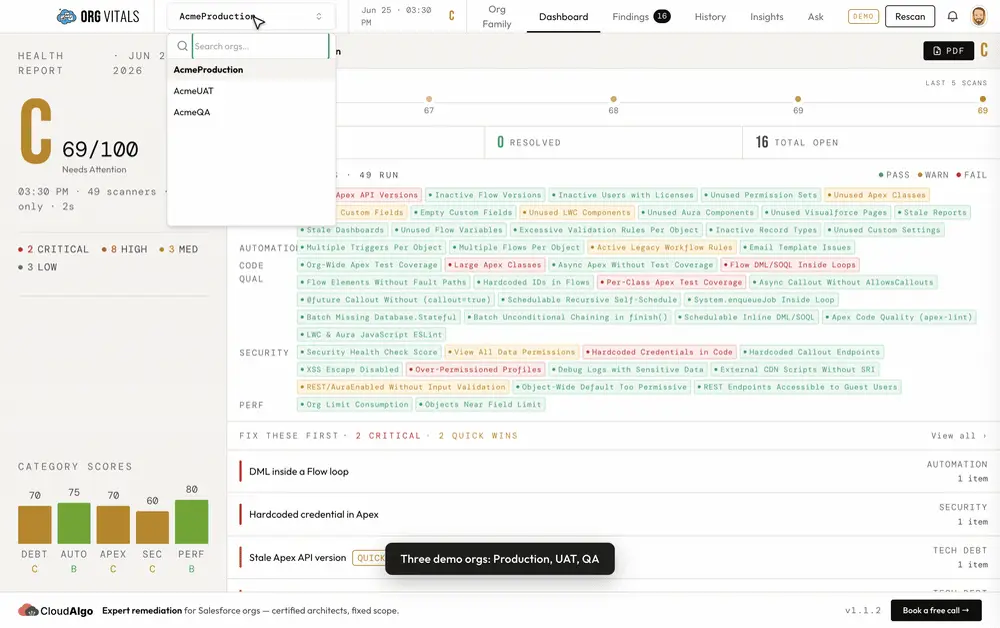Image resolution: width=1000 pixels, height=628 pixels.
Task: Click the scan marker labeled 67
Action: pyautogui.click(x=429, y=99)
